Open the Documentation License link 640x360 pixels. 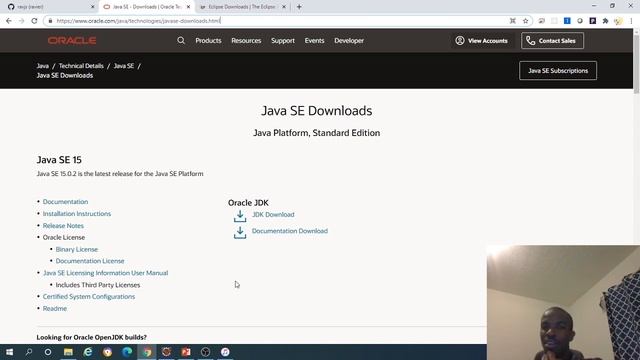90,261
